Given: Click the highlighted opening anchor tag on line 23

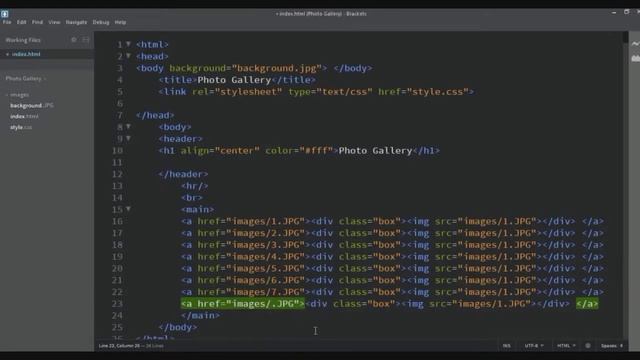Looking at the screenshot, I should pos(243,304).
